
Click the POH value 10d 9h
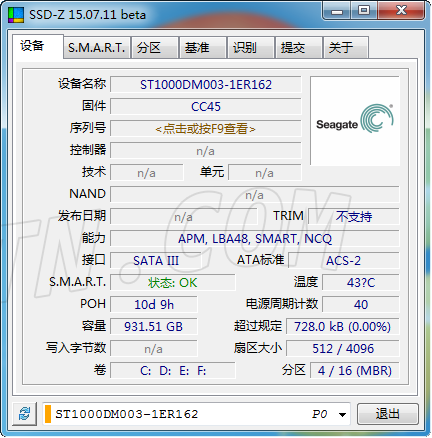click(154, 305)
